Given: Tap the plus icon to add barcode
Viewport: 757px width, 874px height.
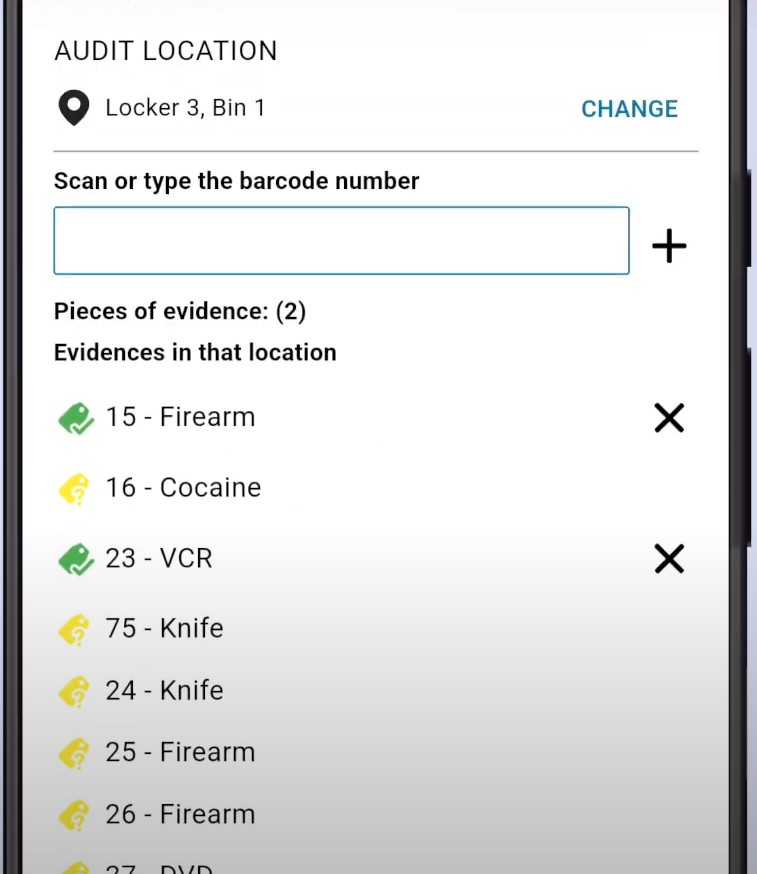Looking at the screenshot, I should tap(669, 245).
